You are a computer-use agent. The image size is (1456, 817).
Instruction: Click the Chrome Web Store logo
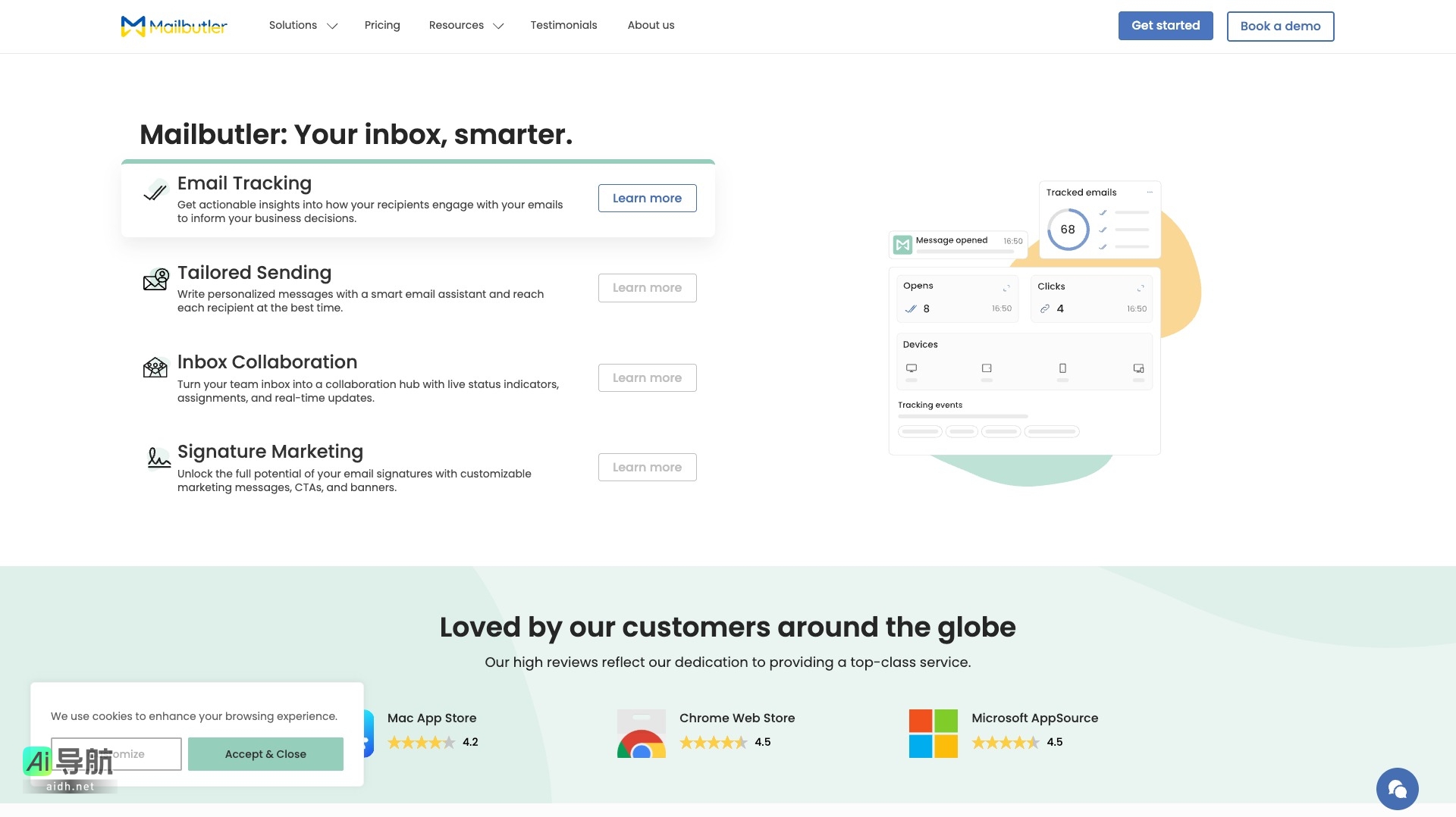click(642, 733)
